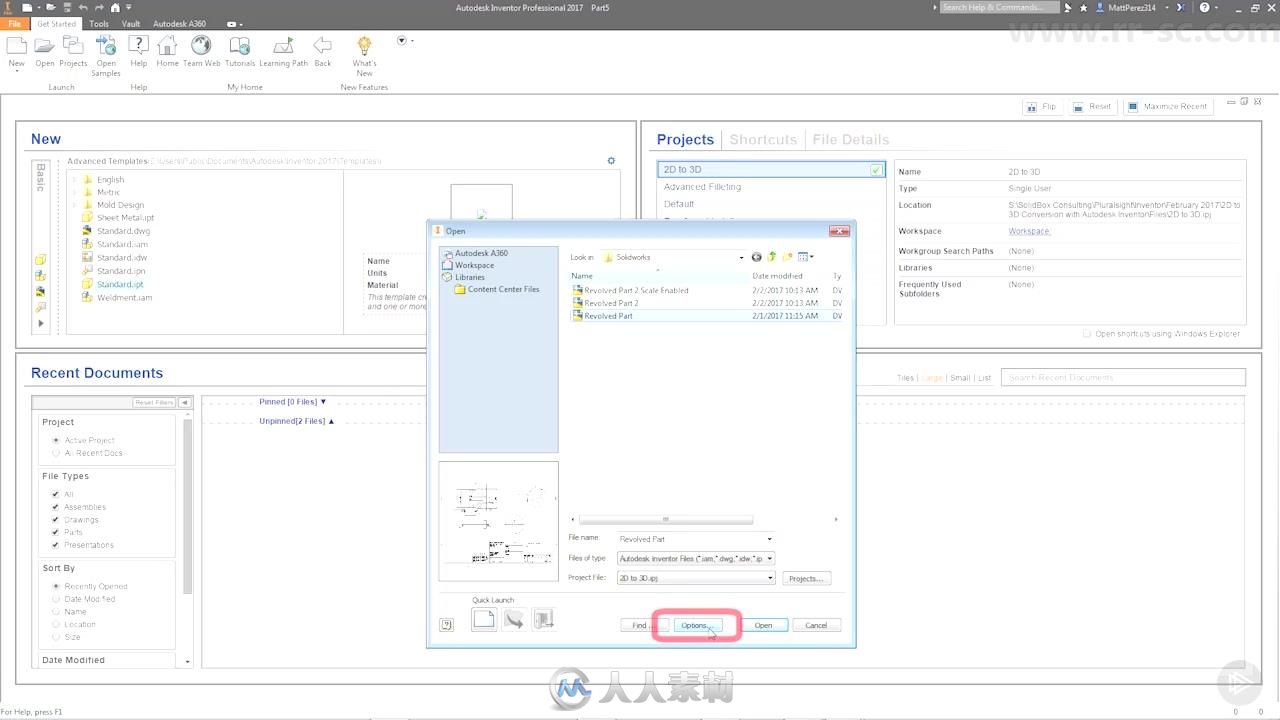Open What's New lightbulb icon
Viewport: 1280px width, 720px height.
click(364, 46)
